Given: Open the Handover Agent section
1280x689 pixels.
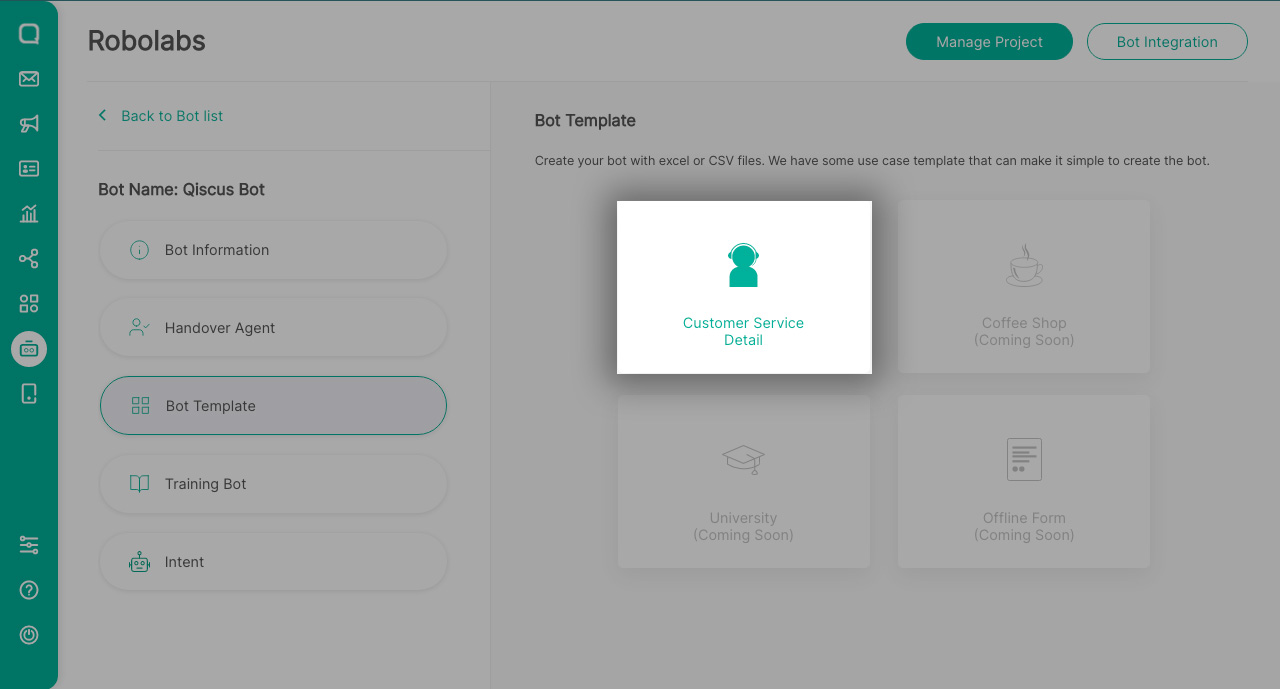Looking at the screenshot, I should [x=272, y=327].
